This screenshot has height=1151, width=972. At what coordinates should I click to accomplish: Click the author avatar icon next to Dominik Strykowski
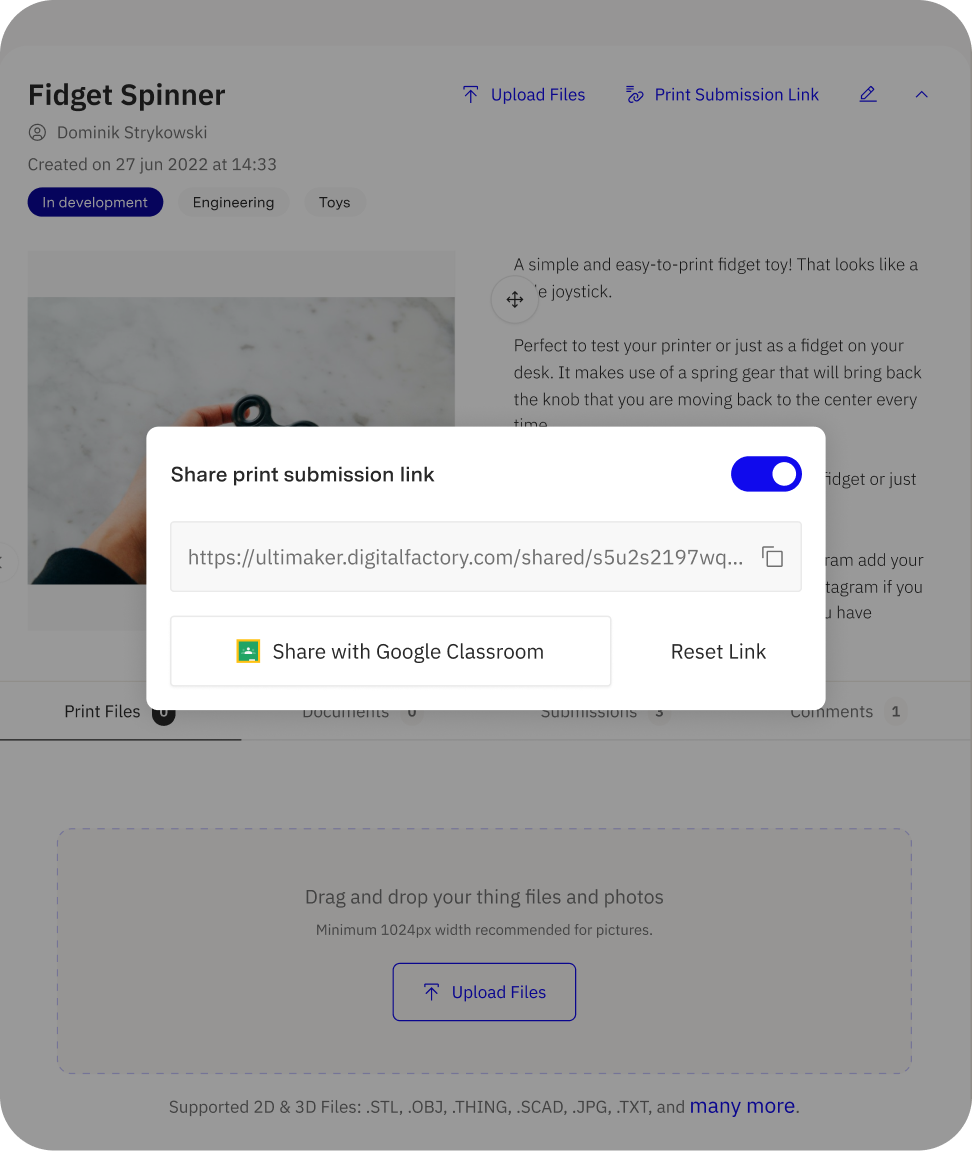point(38,132)
